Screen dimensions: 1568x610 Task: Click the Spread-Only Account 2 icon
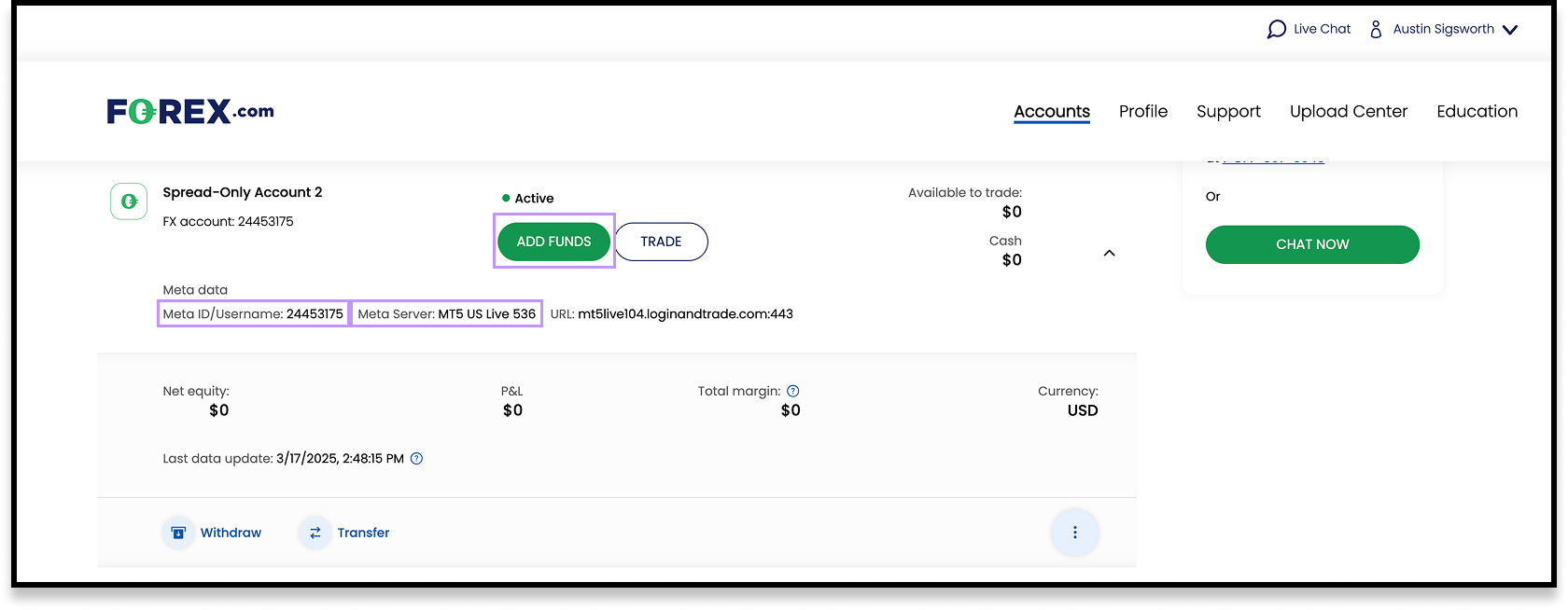(129, 201)
